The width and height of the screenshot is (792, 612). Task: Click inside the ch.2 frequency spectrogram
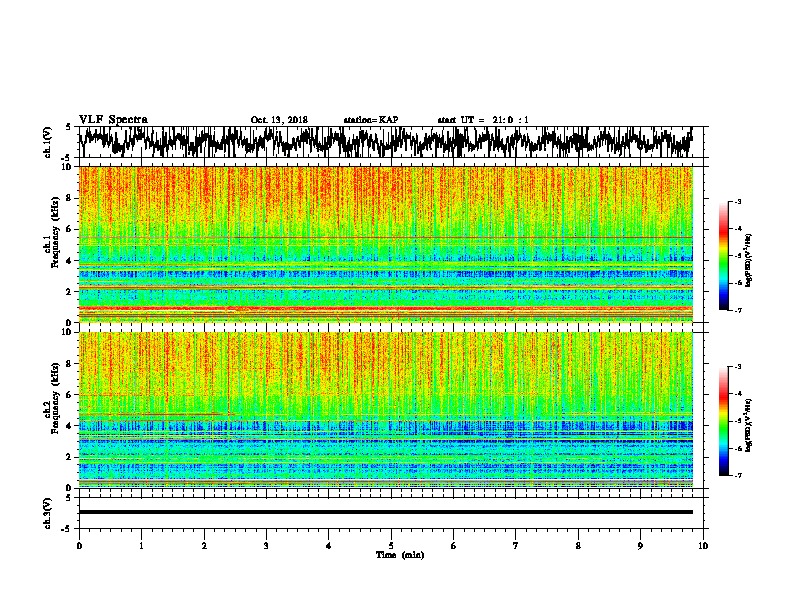[386, 410]
